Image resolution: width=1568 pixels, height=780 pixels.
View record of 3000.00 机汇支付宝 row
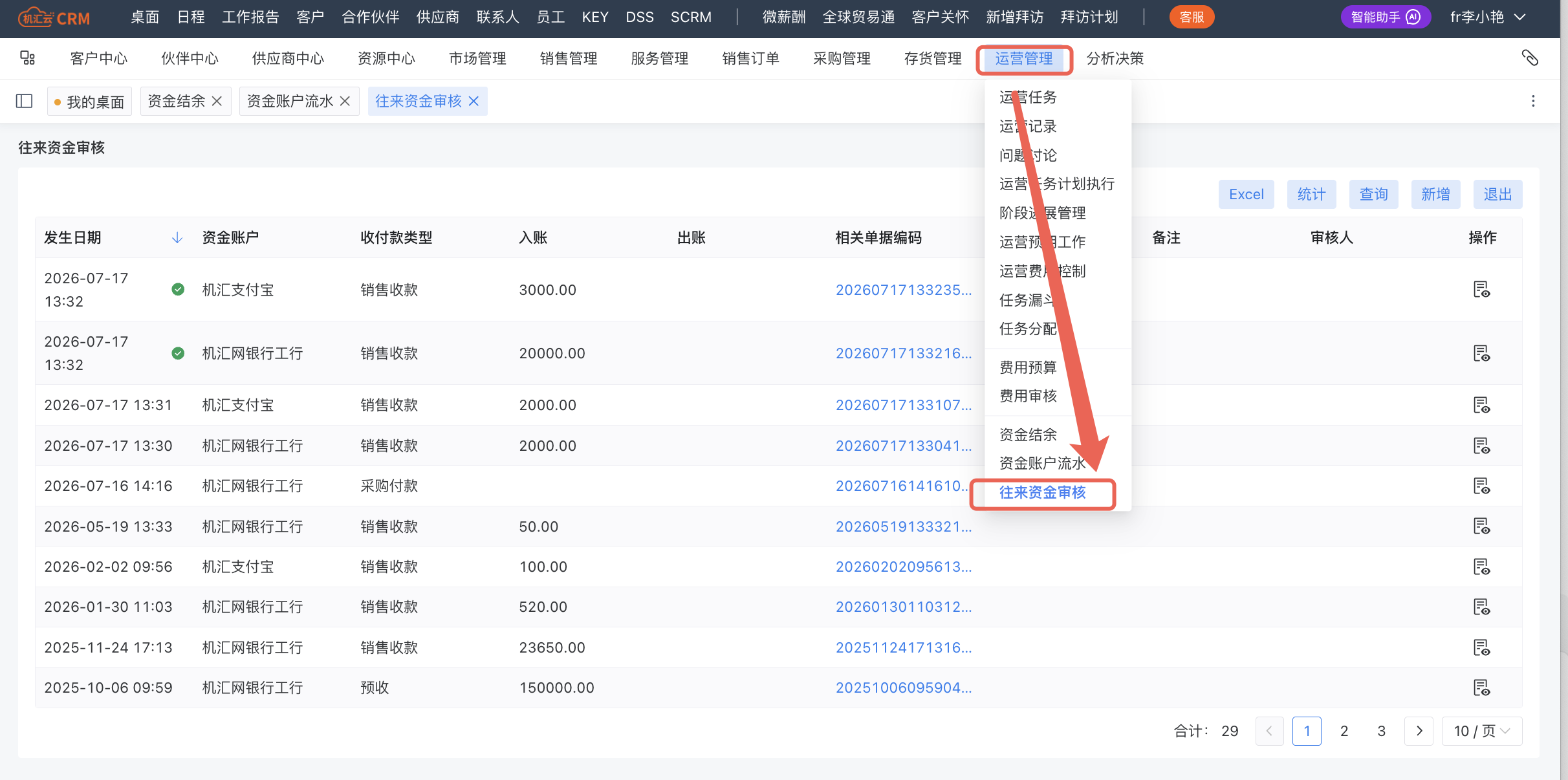click(1481, 289)
